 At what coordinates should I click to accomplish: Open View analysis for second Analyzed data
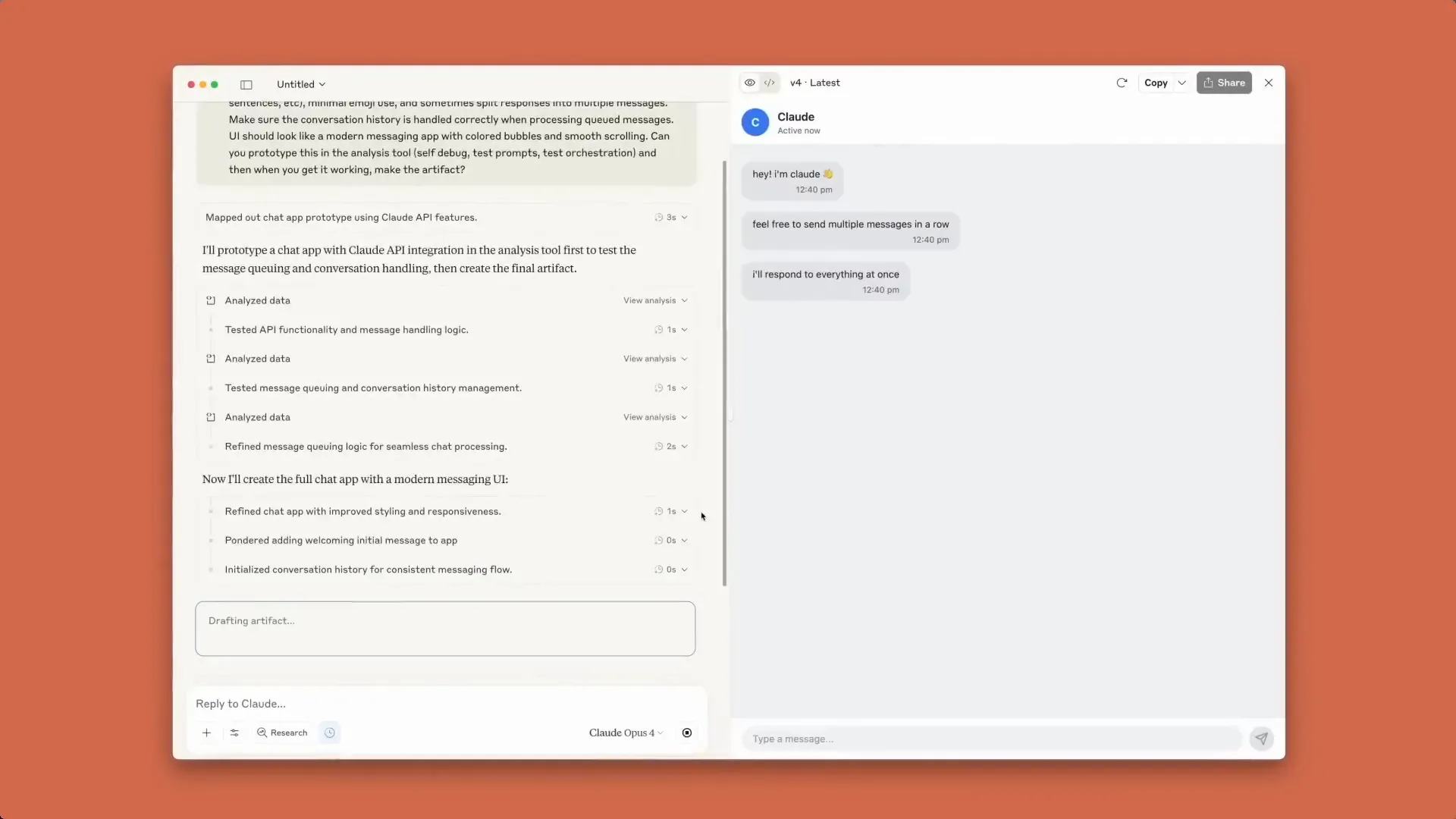click(x=654, y=359)
